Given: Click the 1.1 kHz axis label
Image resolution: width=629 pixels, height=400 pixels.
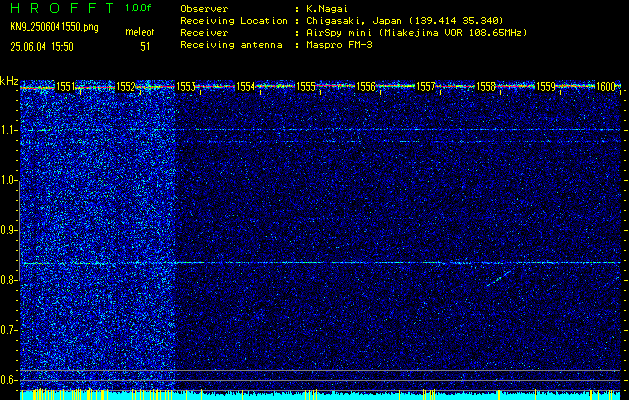Looking at the screenshot, I should click(x=8, y=130).
